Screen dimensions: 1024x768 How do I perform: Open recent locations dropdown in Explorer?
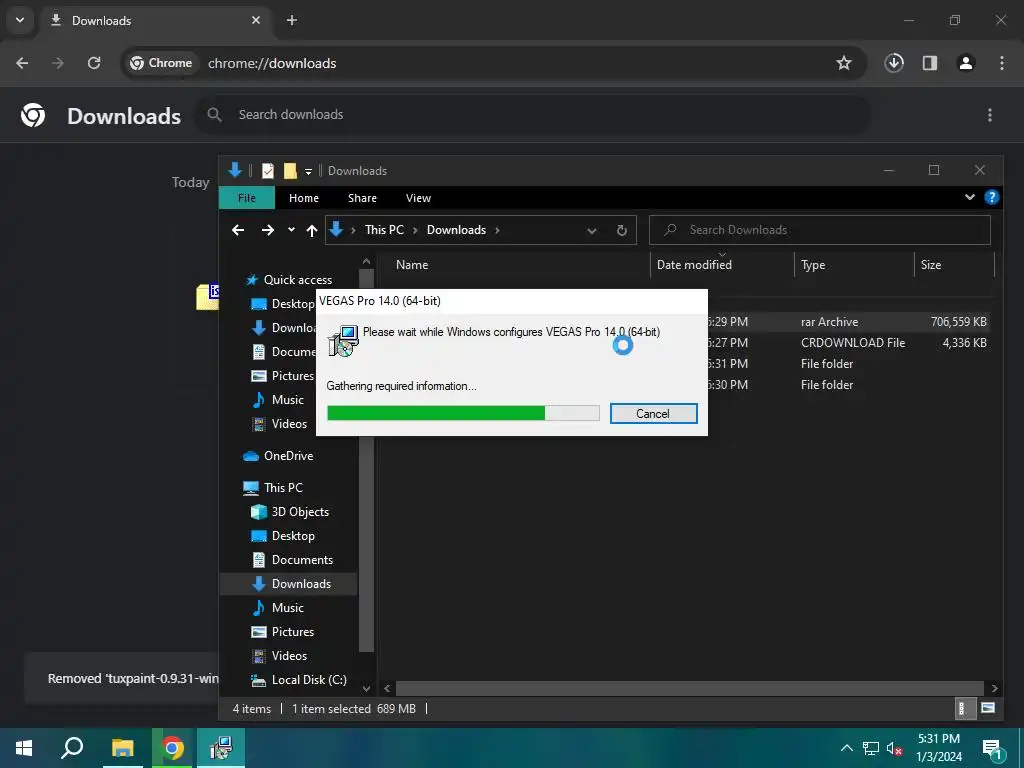point(291,230)
